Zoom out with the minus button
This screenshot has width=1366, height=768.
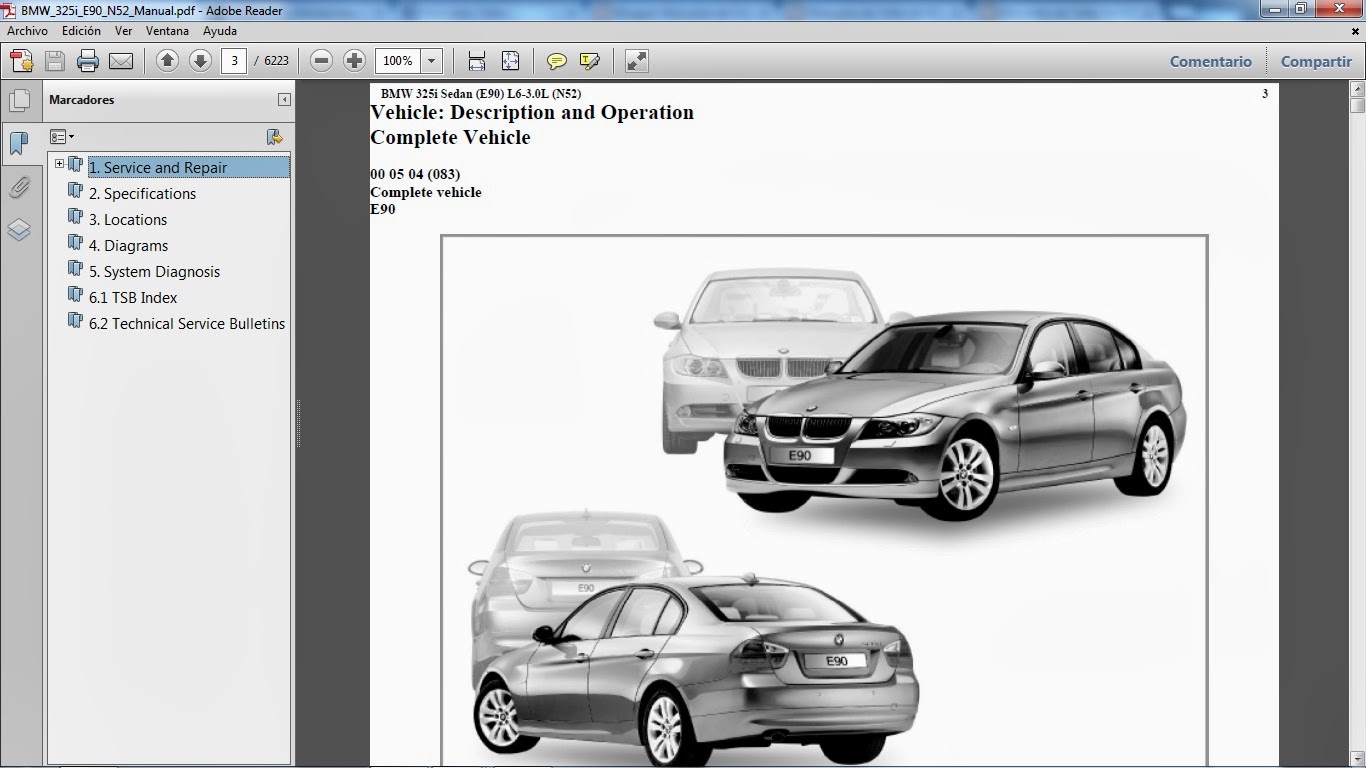point(321,61)
